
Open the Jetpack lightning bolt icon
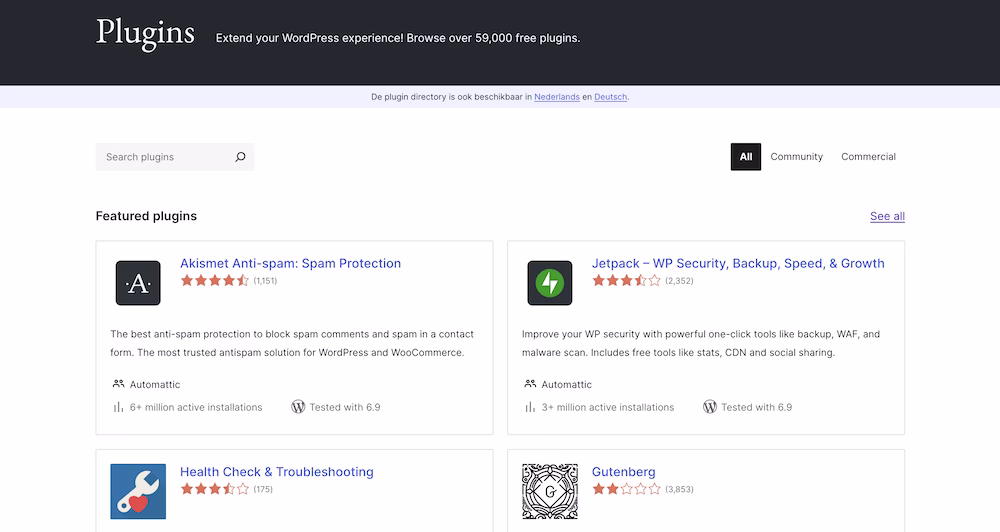[550, 283]
